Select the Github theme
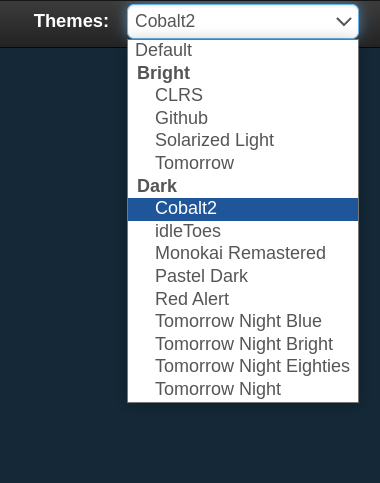Viewport: 380px width, 483px height. click(243, 118)
